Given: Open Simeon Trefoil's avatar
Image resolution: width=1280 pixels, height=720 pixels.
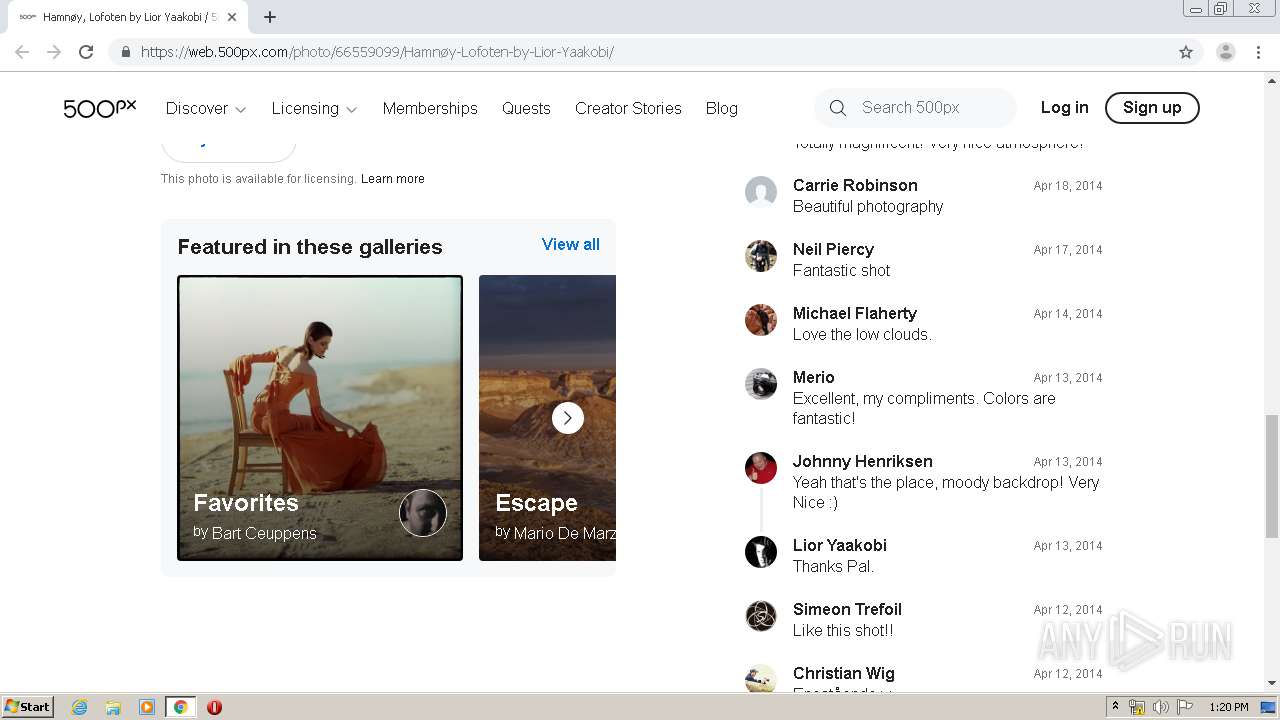Looking at the screenshot, I should click(x=761, y=616).
